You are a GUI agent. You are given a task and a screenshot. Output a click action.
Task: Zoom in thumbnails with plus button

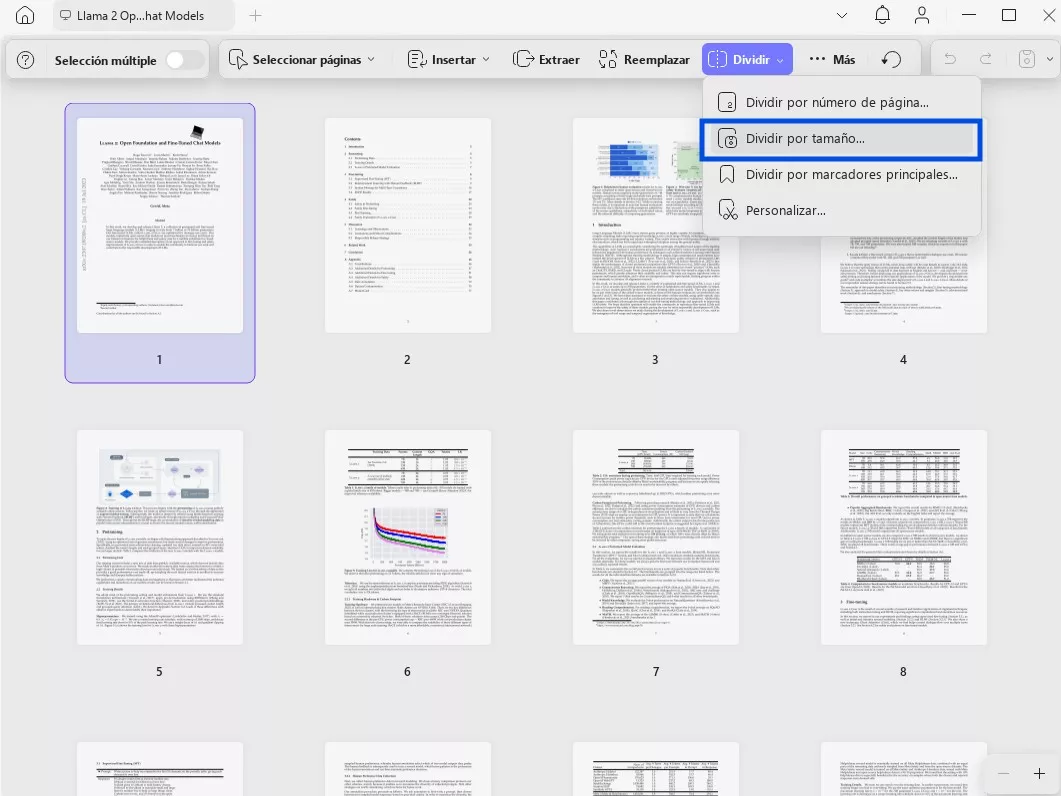pos(1039,774)
